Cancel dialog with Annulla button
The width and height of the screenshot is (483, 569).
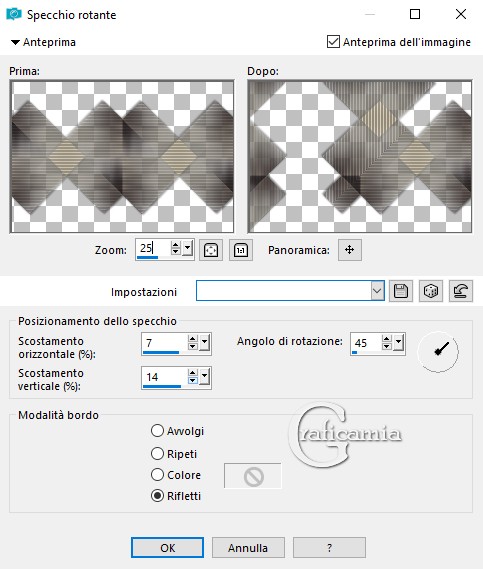click(248, 547)
